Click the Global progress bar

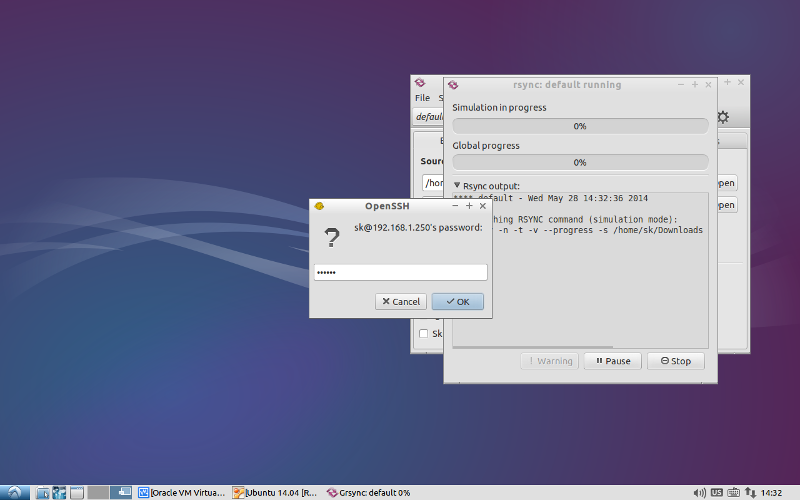580,162
